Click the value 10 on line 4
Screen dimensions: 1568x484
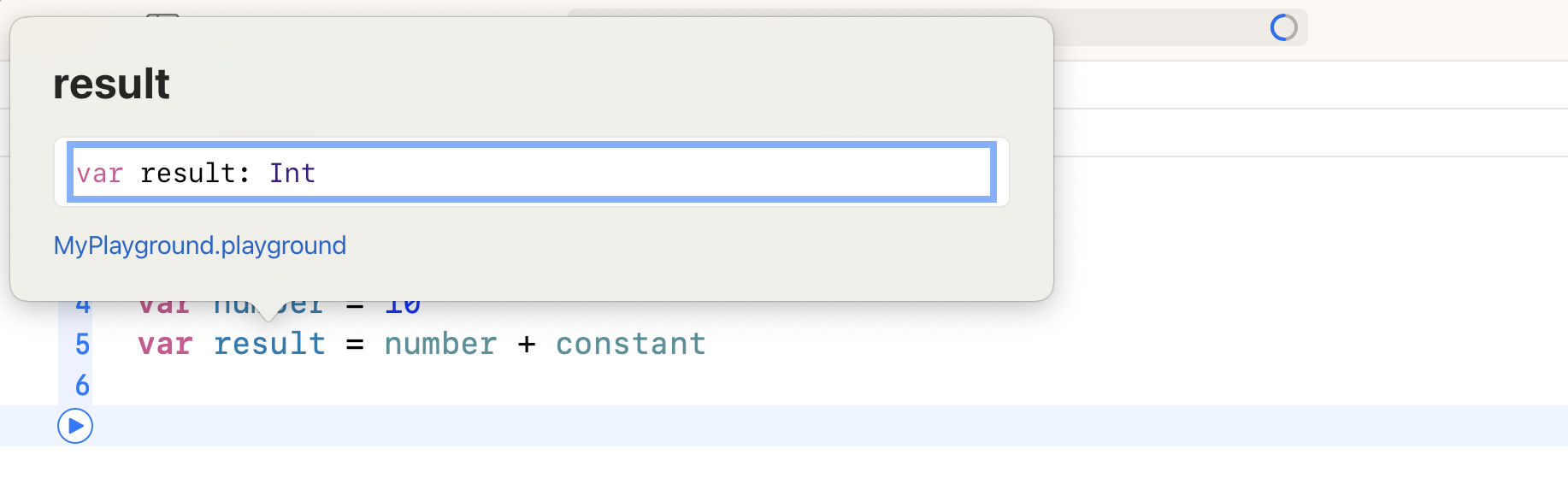tap(403, 308)
